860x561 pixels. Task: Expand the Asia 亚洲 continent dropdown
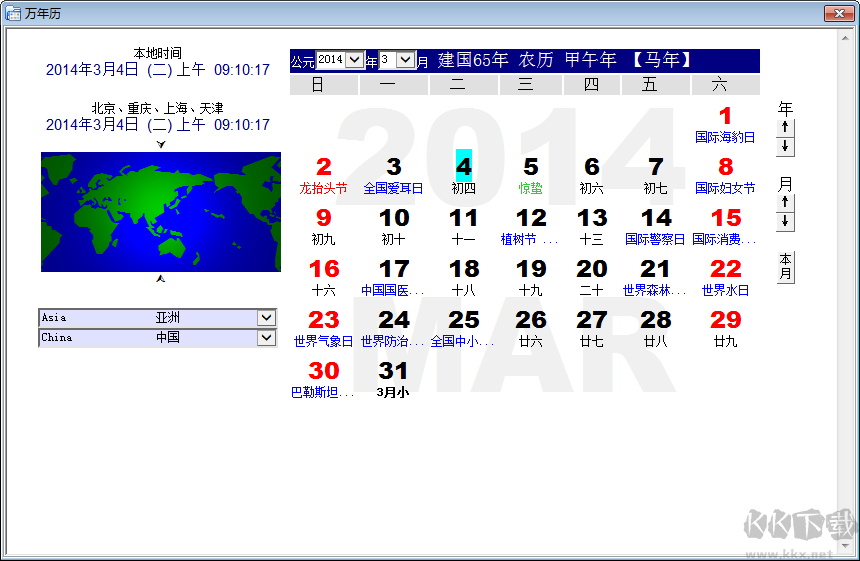(x=267, y=318)
